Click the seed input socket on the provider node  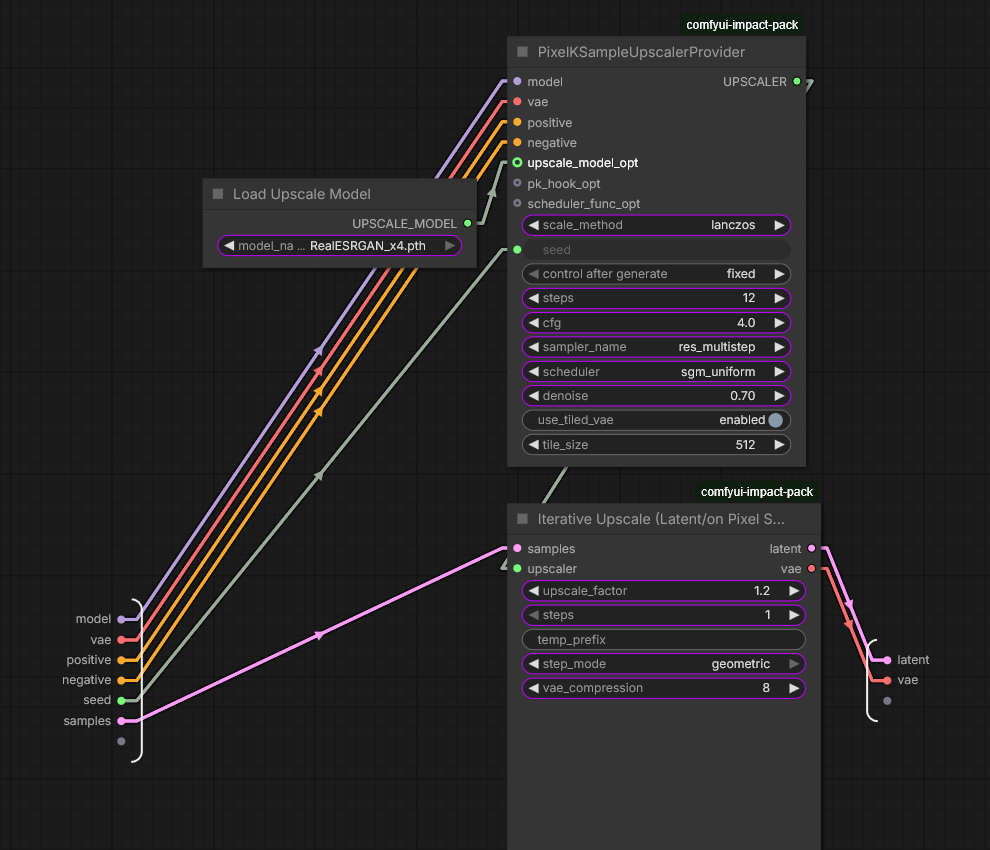point(517,250)
